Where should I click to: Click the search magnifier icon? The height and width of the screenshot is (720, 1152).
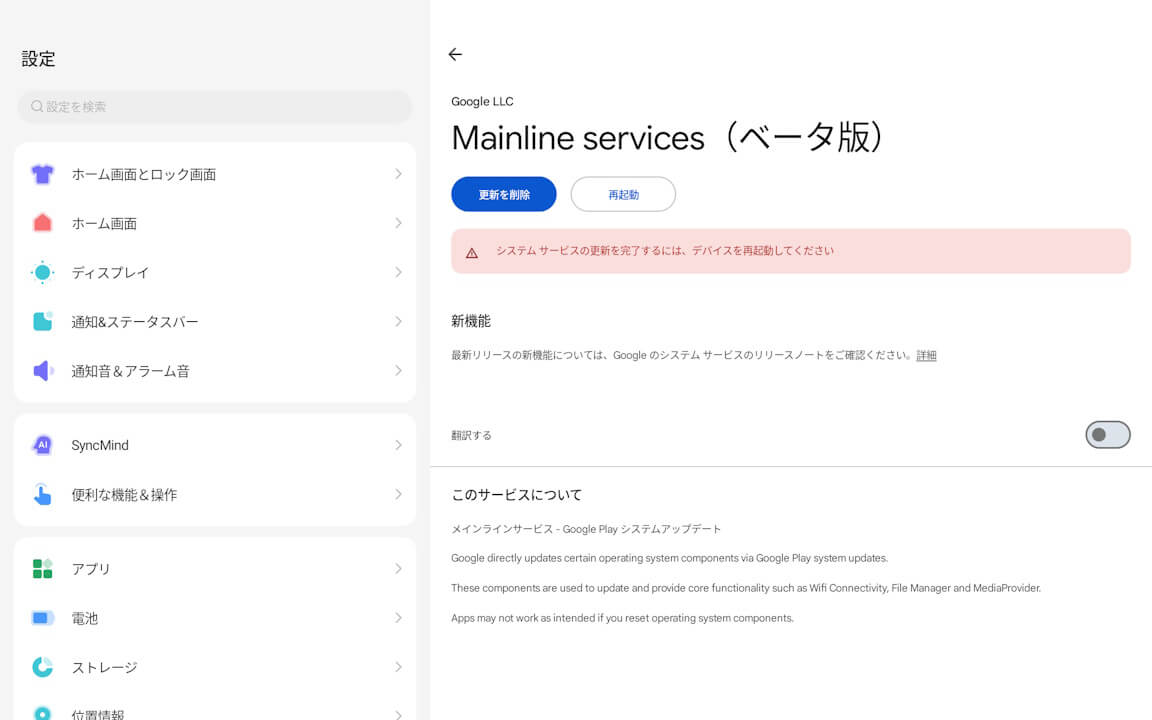click(37, 107)
